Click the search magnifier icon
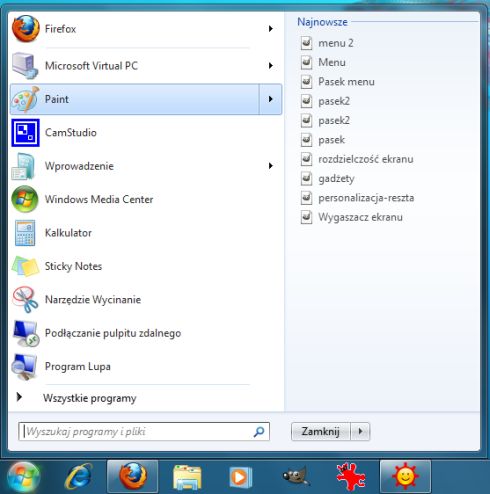The image size is (490, 494). pos(259,432)
